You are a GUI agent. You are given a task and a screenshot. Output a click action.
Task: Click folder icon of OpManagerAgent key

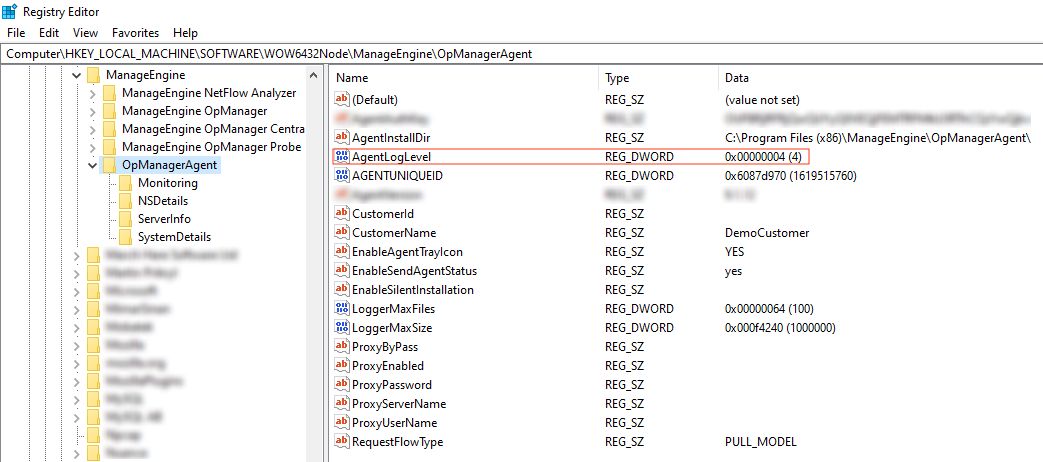(x=110, y=165)
